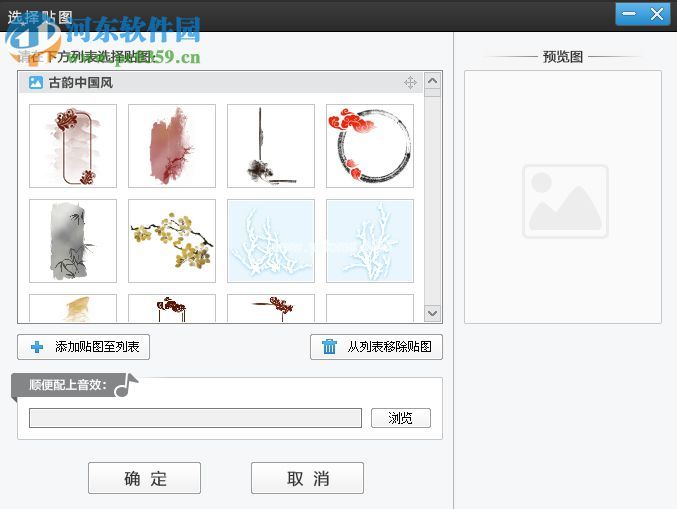Close the 选择贴图 dialog
The height and width of the screenshot is (509, 677).
(x=657, y=14)
